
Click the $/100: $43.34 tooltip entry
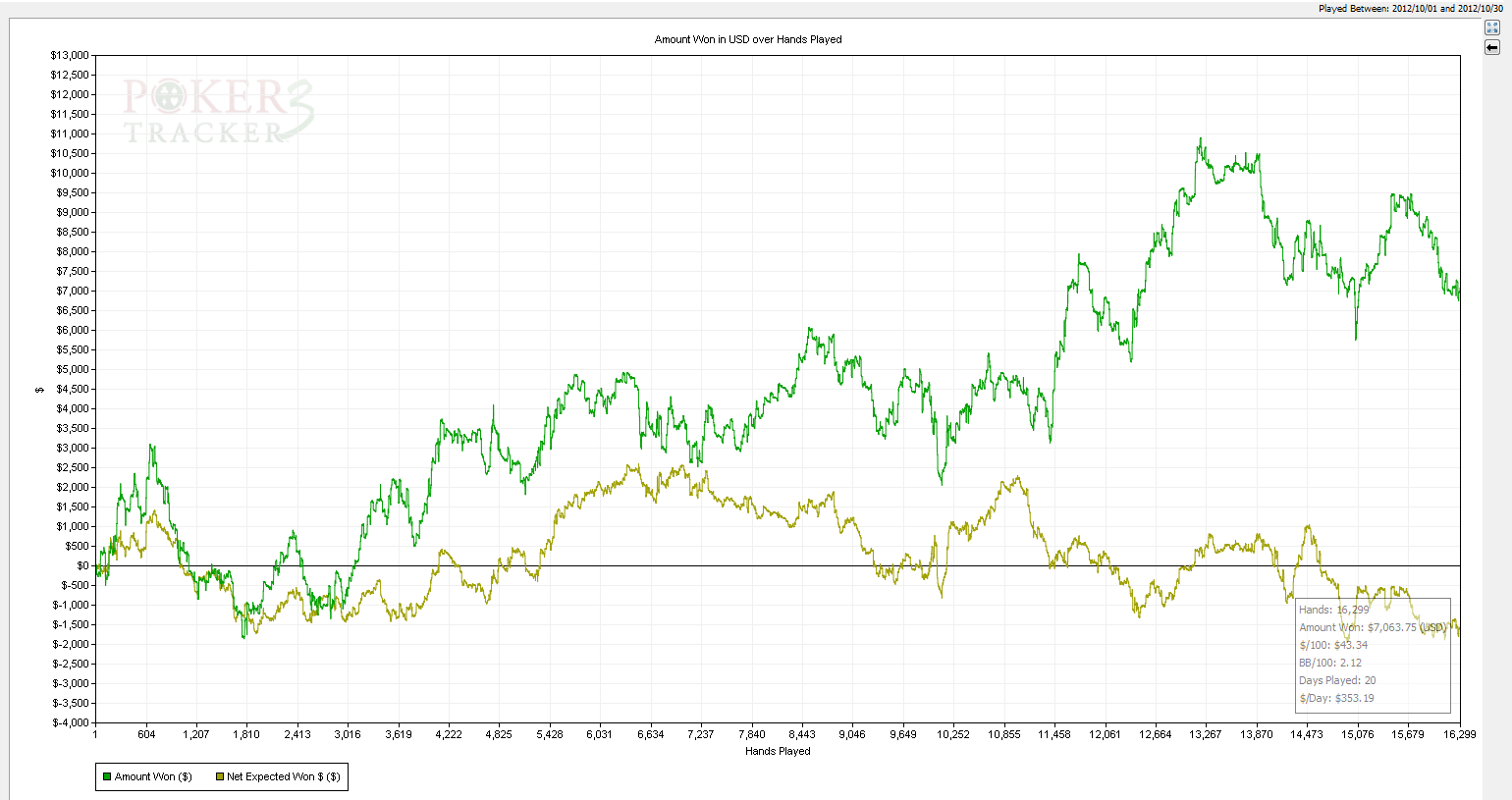coord(1333,645)
